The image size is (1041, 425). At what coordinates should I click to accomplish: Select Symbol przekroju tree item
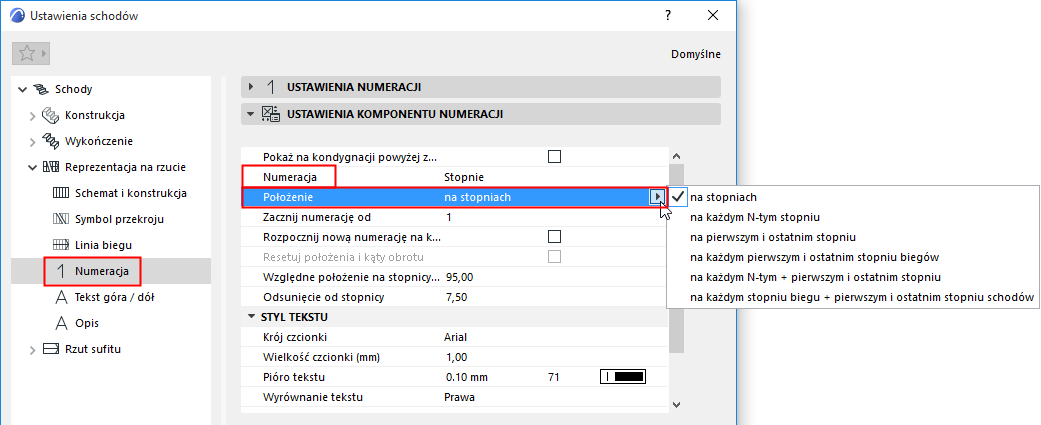[120, 219]
